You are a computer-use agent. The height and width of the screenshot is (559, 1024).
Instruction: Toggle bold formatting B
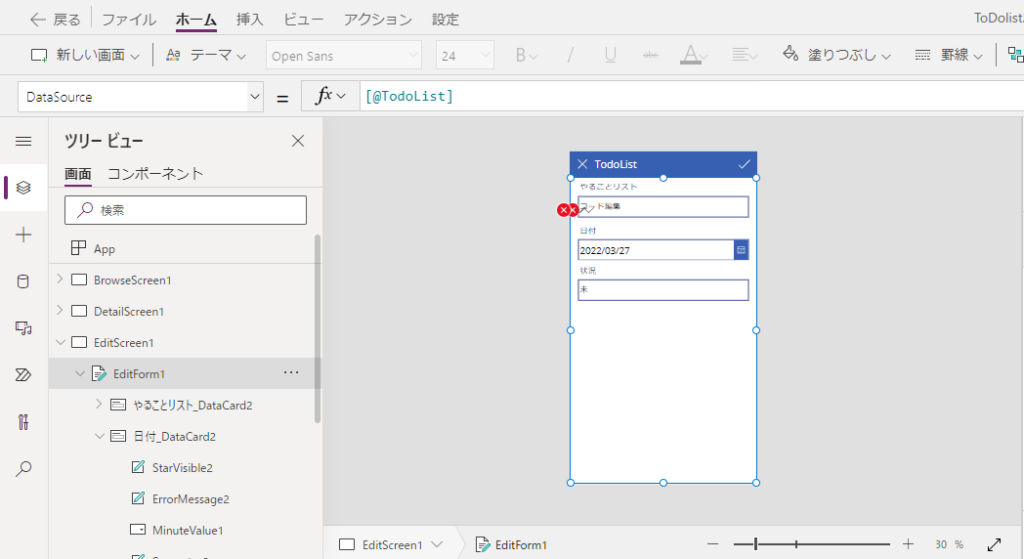526,56
